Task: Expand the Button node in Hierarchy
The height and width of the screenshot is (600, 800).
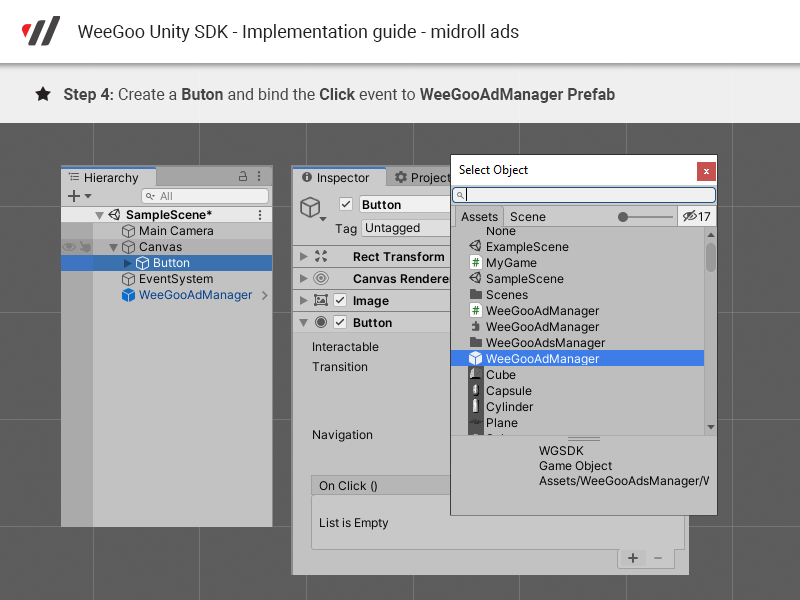Action: (x=128, y=263)
